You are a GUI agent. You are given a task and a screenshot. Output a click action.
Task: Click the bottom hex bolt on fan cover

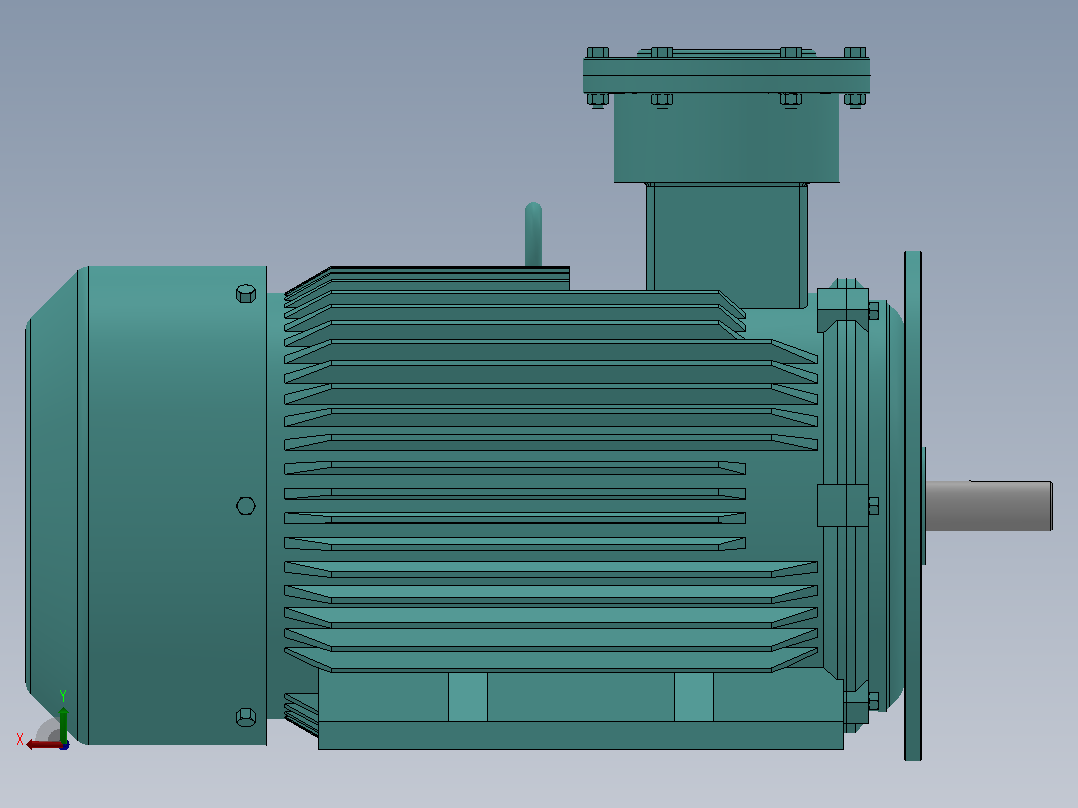(x=246, y=717)
